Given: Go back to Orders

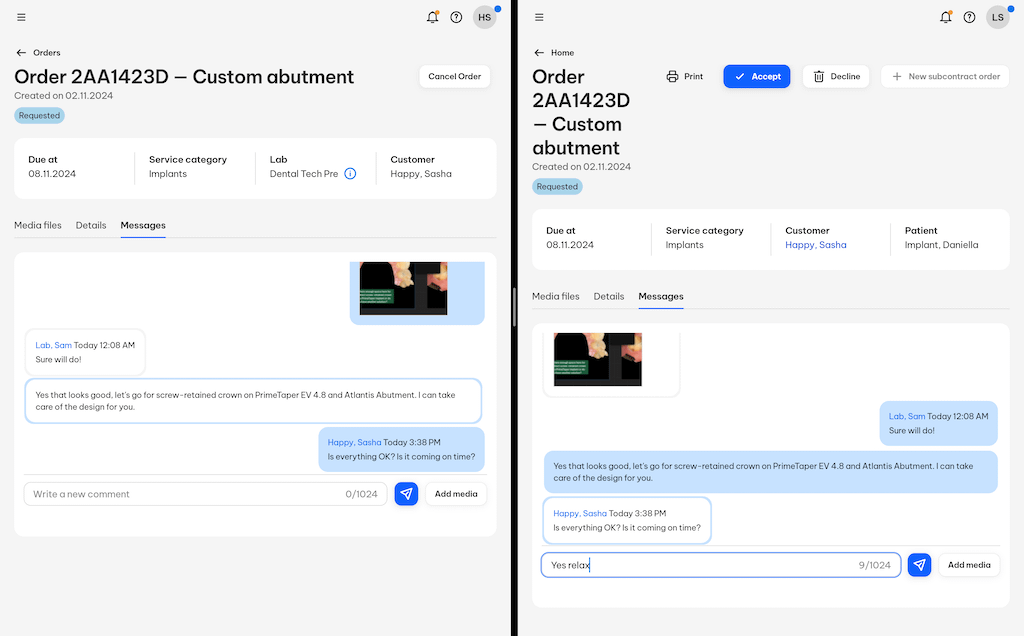Looking at the screenshot, I should click(39, 53).
